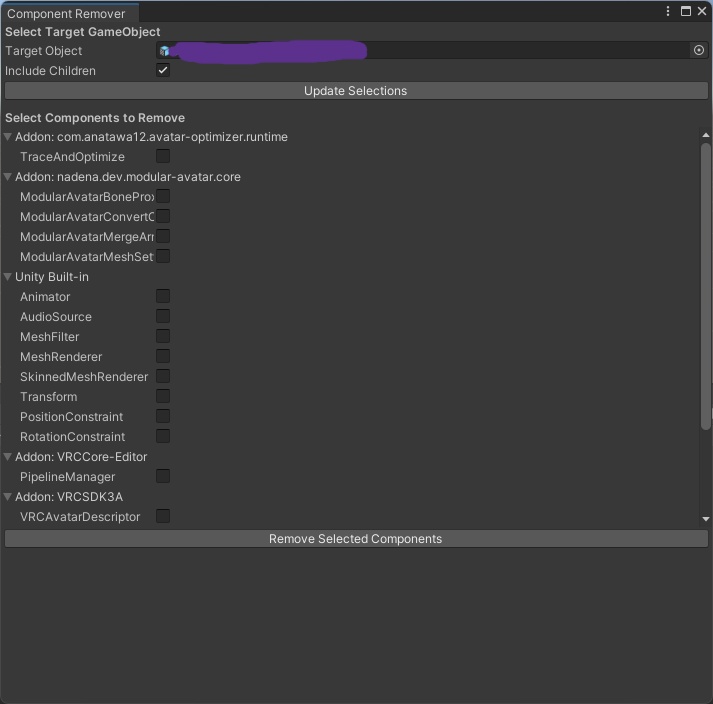713x704 pixels.
Task: Check the RotationConstraint checkbox
Action: [163, 436]
